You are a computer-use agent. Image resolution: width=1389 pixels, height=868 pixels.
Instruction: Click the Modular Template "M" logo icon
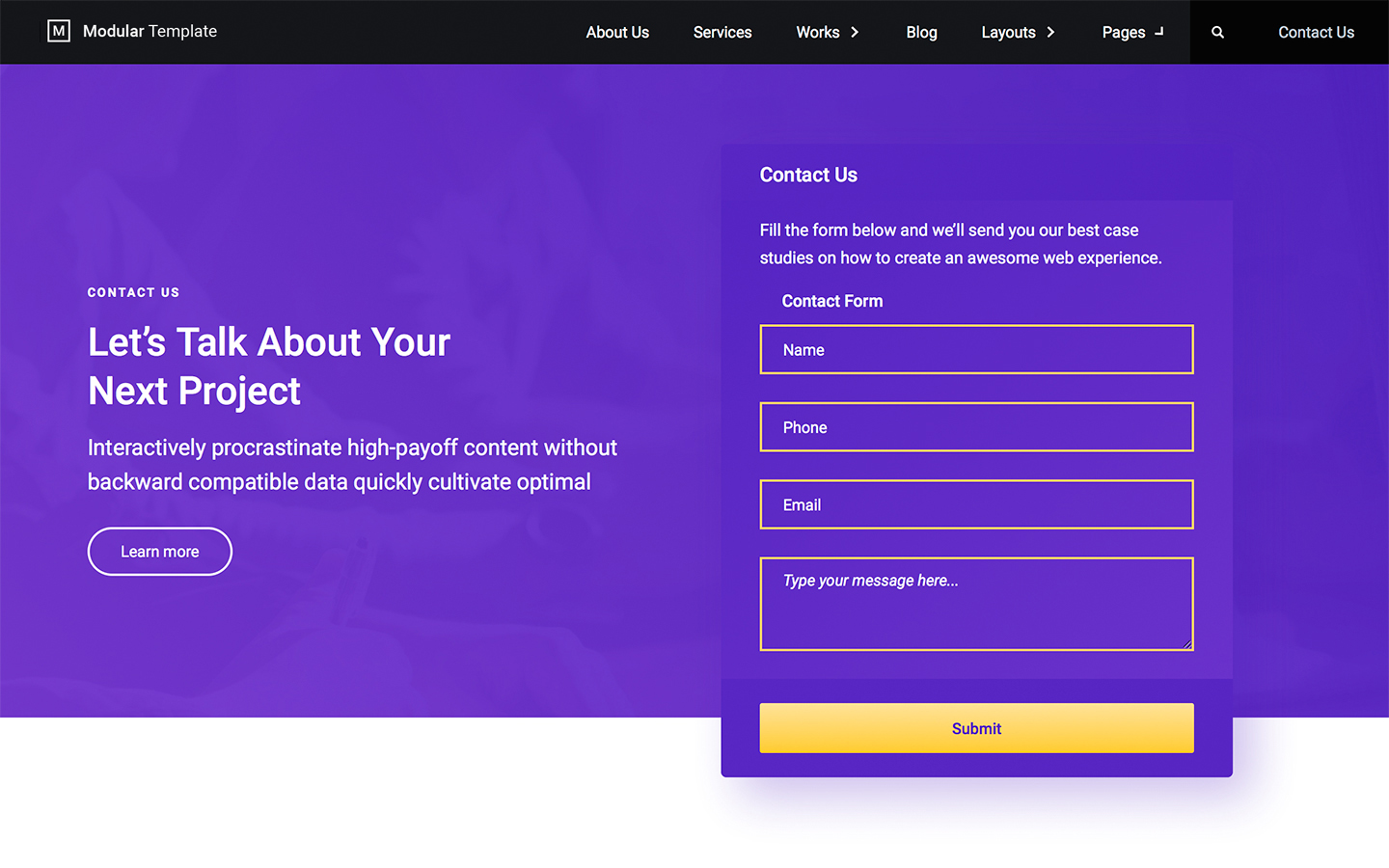coord(58,31)
